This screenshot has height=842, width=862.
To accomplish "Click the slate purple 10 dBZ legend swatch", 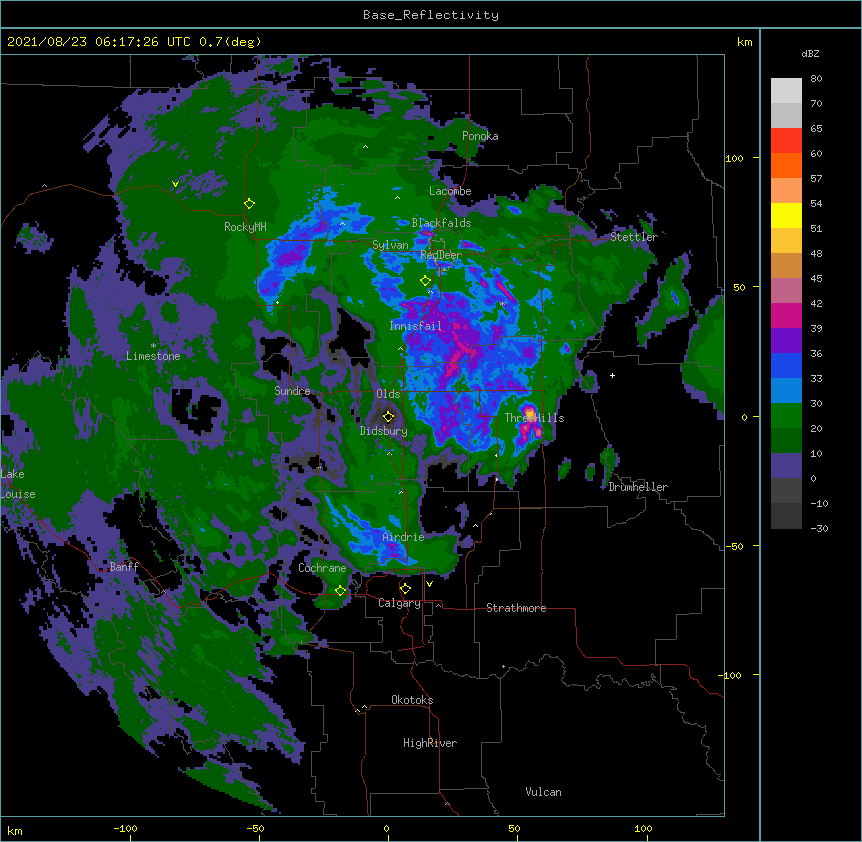I will pos(786,466).
